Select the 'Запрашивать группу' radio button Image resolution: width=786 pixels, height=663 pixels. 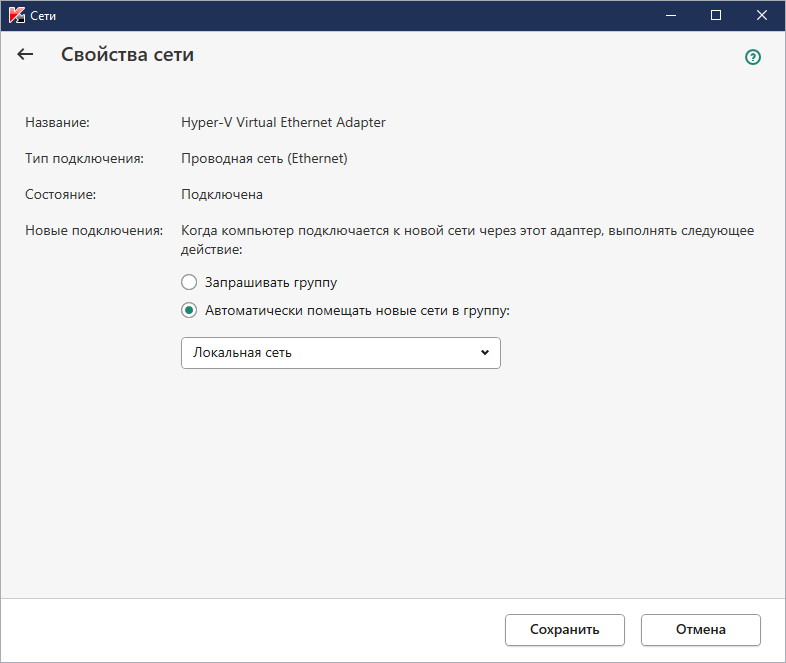pos(189,282)
